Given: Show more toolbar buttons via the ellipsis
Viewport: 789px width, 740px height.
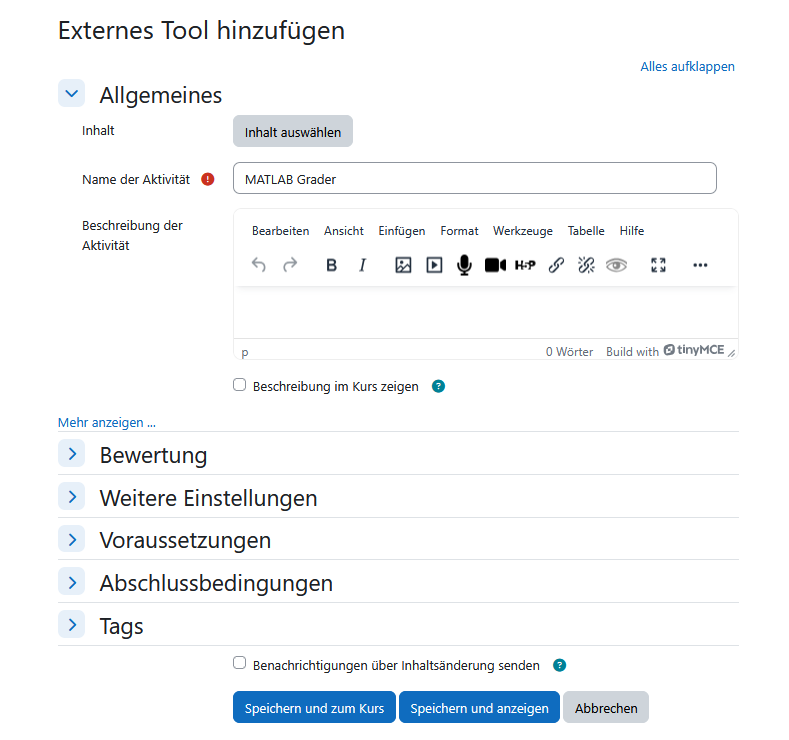Looking at the screenshot, I should click(x=700, y=265).
